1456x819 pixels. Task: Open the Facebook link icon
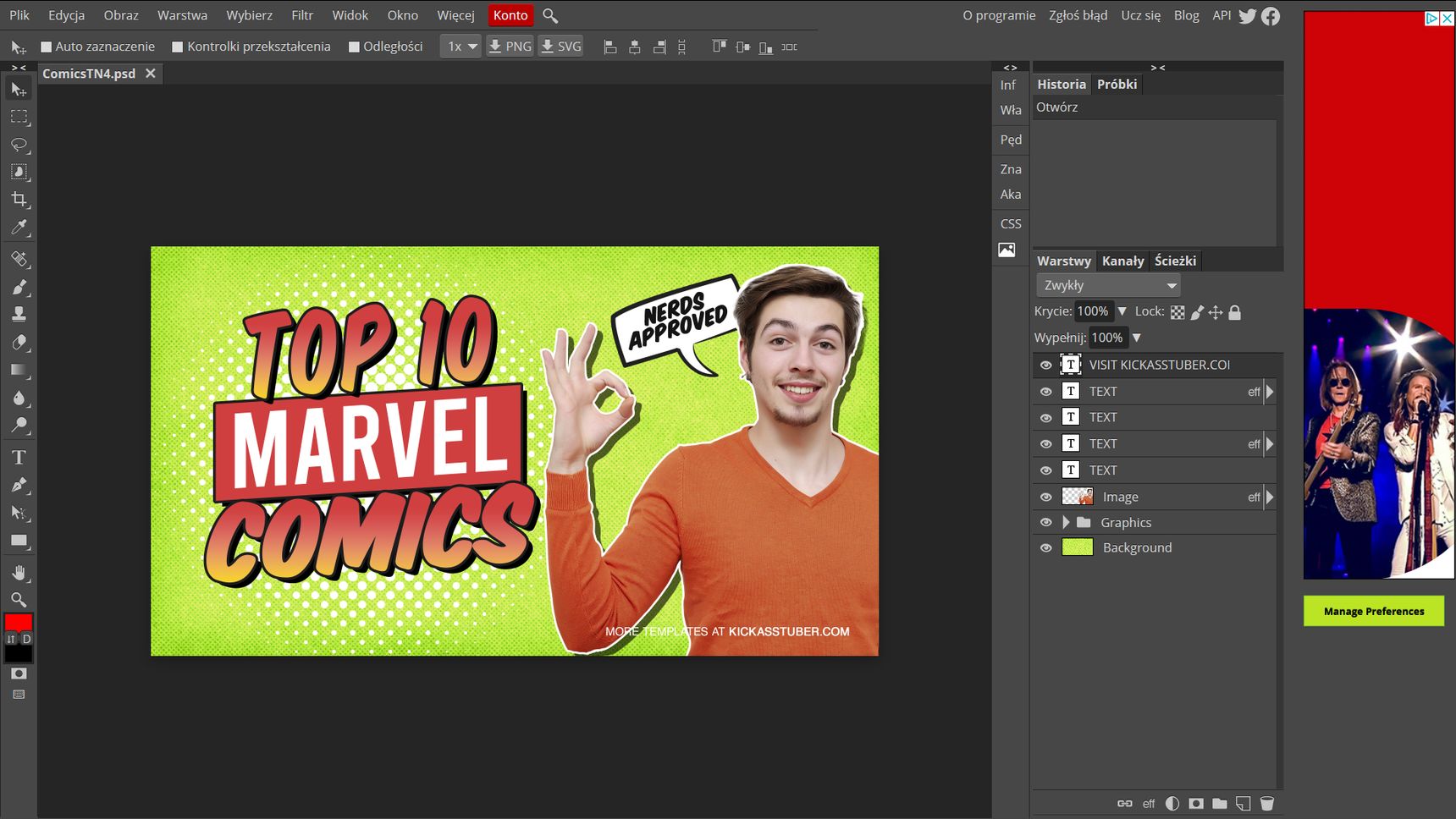tap(1271, 16)
